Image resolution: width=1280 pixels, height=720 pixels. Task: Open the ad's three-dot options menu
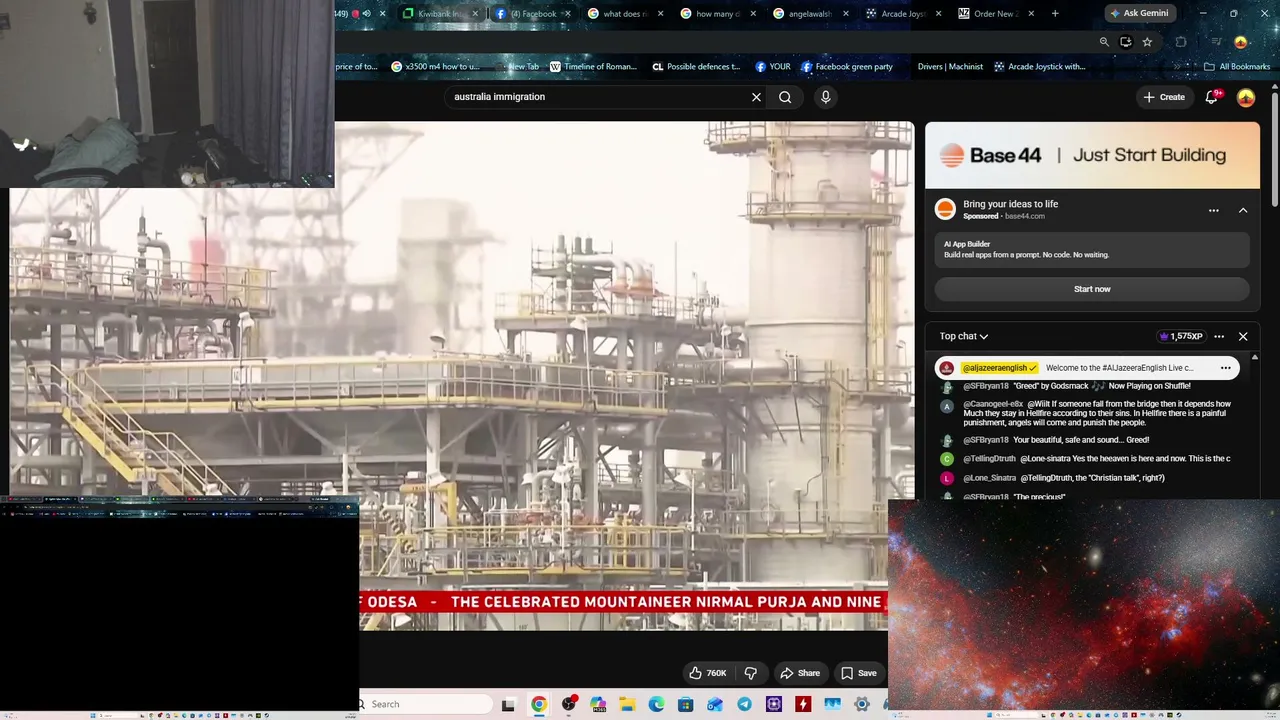1214,211
